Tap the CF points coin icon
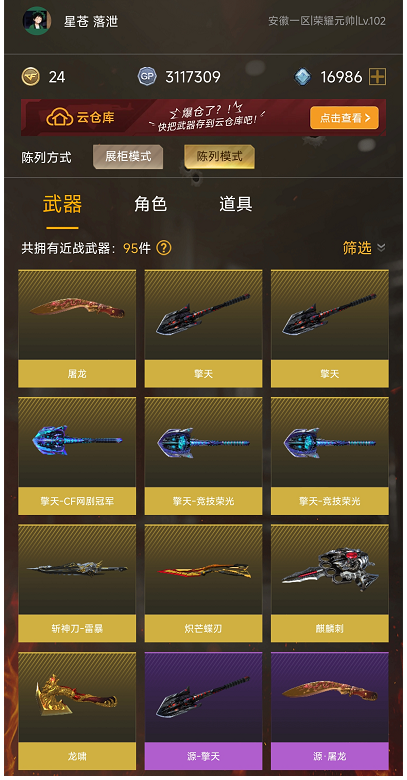This screenshot has width=407, height=780. (x=30, y=77)
